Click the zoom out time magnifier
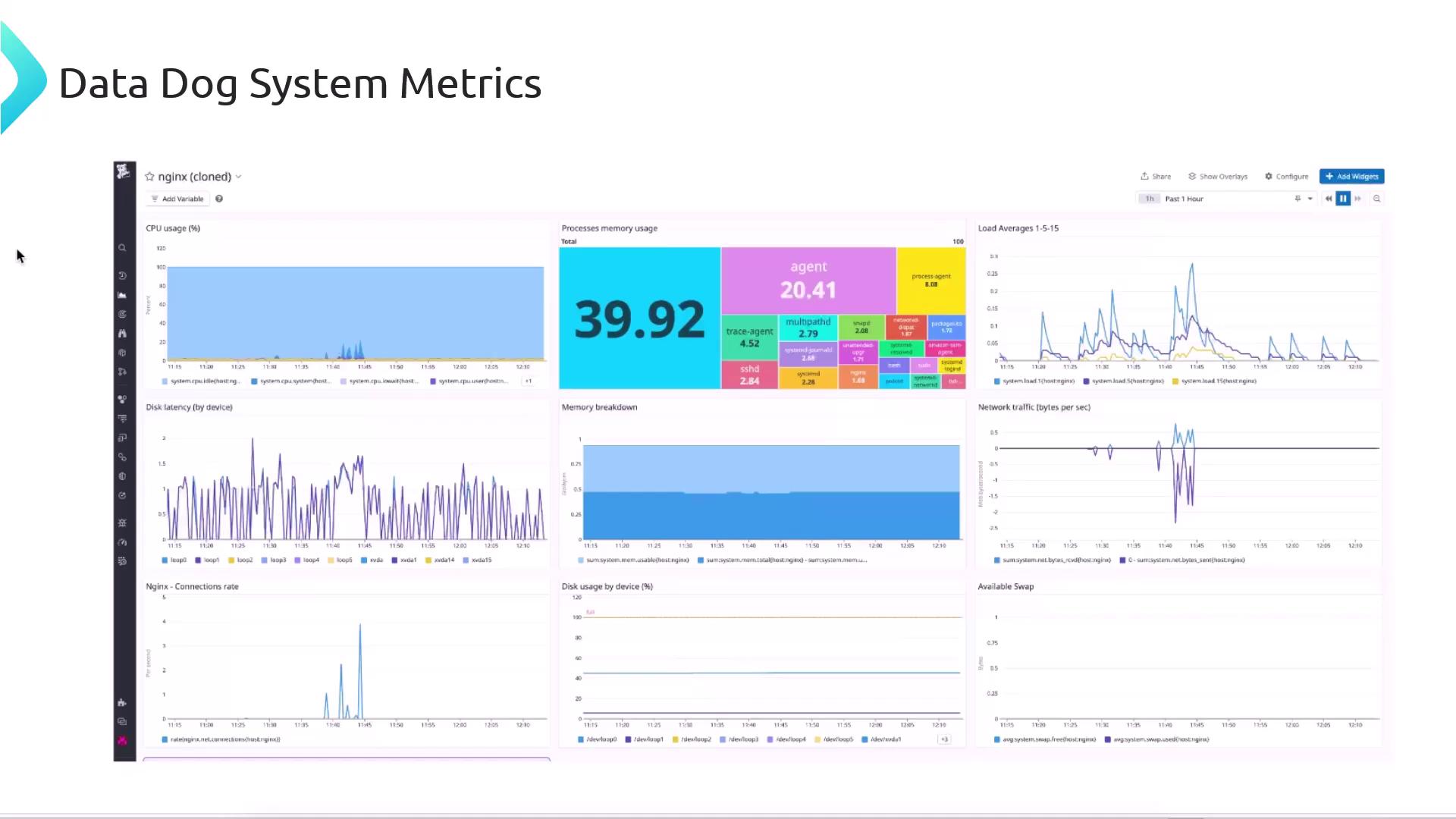The width and height of the screenshot is (1456, 819). click(x=1376, y=199)
